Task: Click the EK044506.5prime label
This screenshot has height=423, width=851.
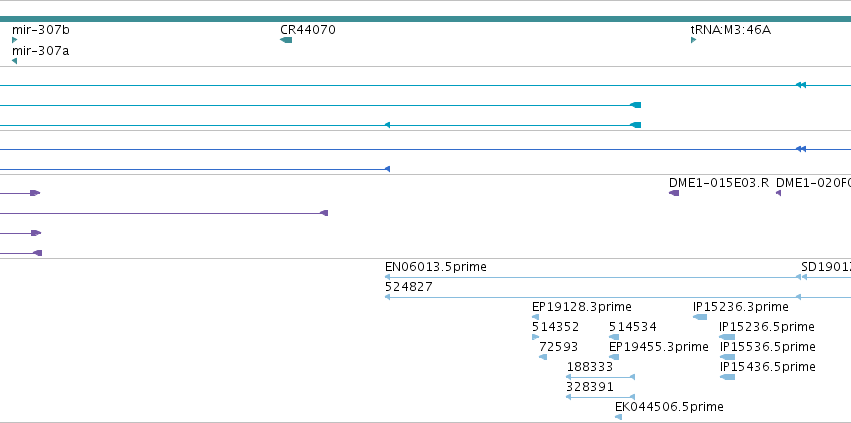Action: point(669,407)
